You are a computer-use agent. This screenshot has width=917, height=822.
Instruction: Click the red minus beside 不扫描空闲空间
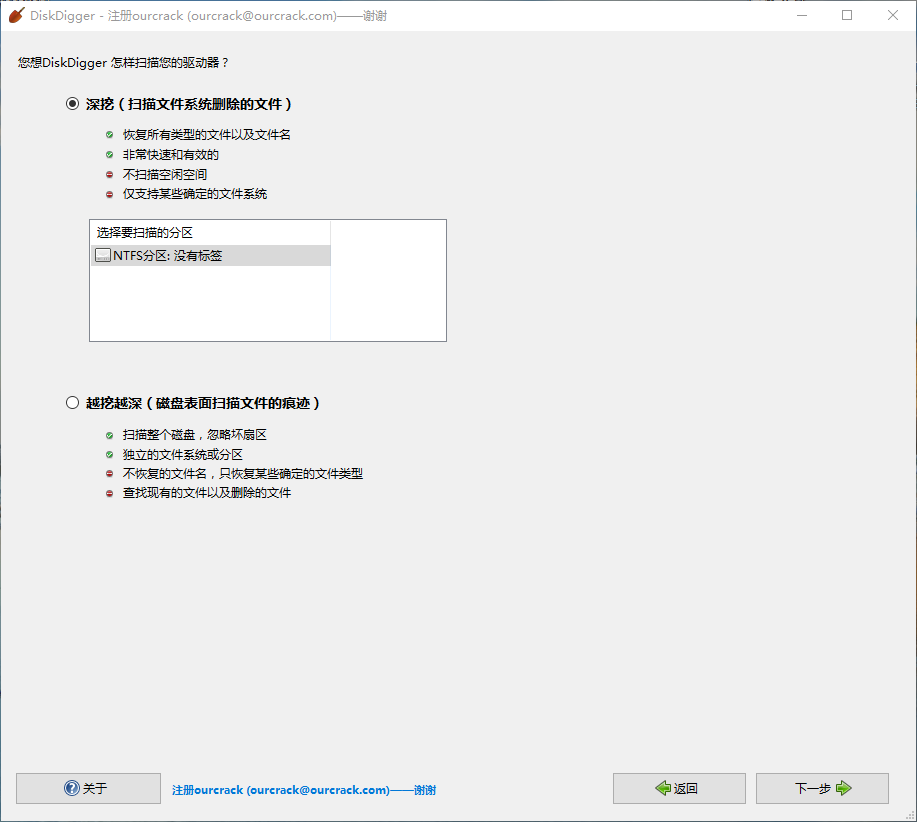[x=109, y=175]
